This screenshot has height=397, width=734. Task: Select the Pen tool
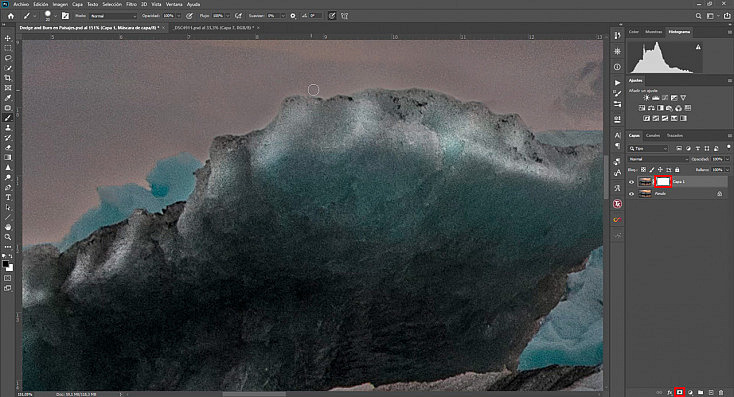[7, 187]
